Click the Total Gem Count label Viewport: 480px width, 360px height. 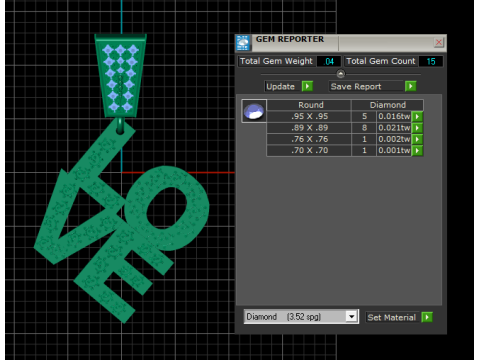(381, 61)
